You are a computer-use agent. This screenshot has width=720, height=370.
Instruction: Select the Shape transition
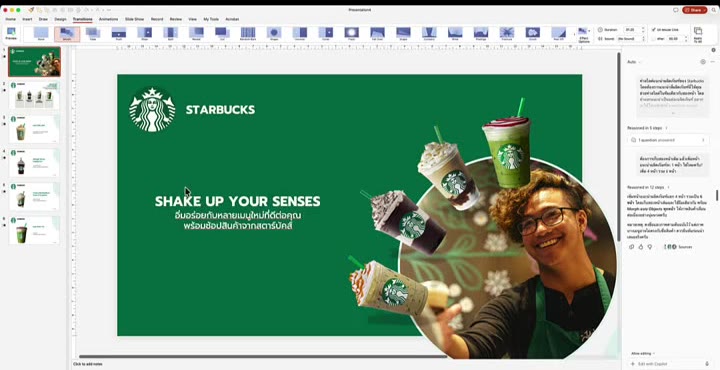pyautogui.click(x=274, y=34)
